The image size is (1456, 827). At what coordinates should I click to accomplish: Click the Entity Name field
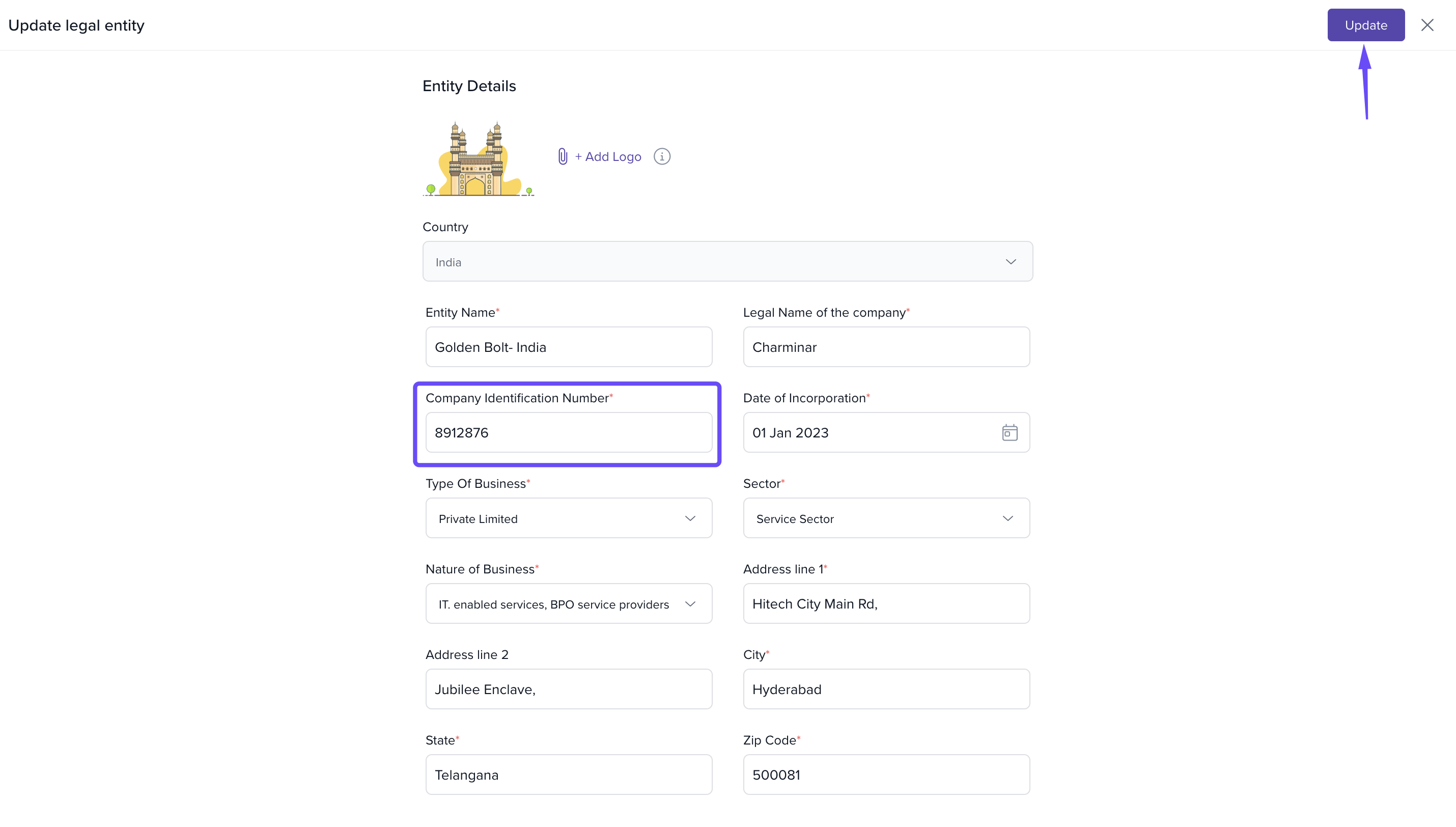(x=568, y=347)
